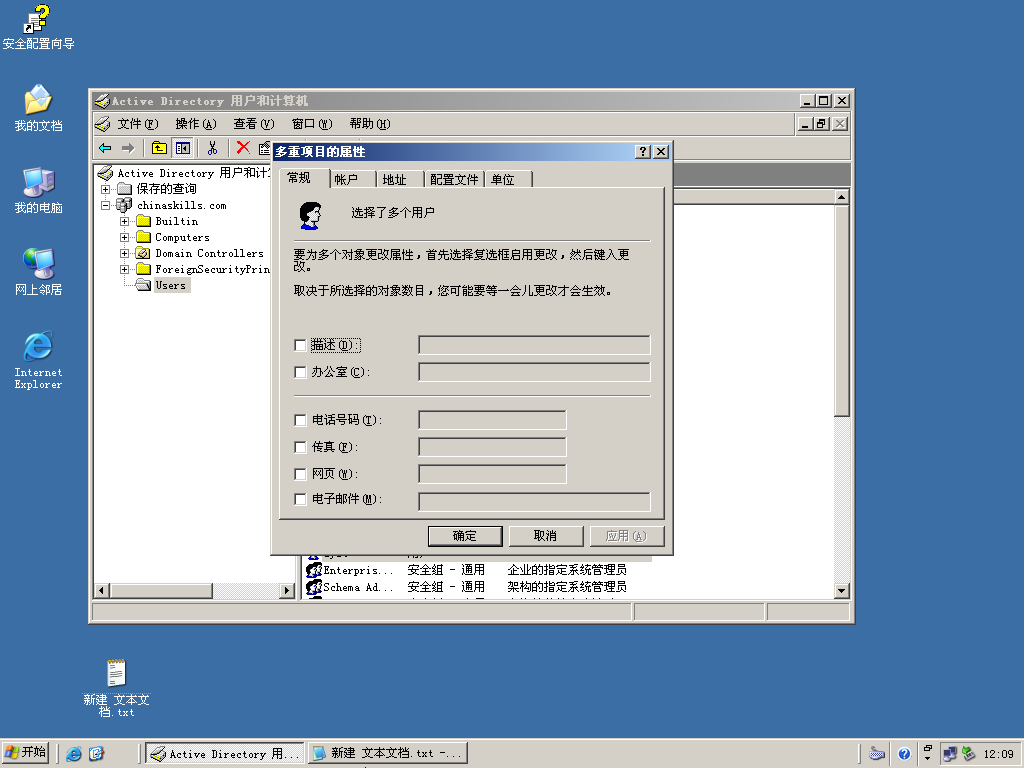Open the 操作(A) menu
The width and height of the screenshot is (1024, 768).
coord(196,124)
